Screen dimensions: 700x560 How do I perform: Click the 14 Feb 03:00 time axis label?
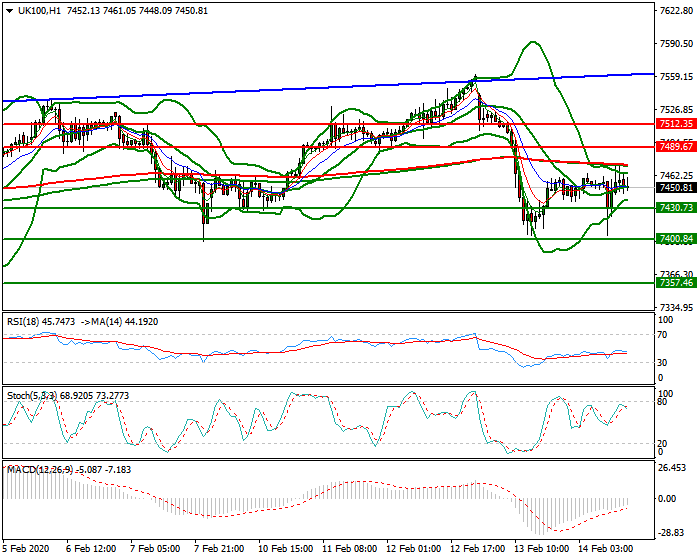click(606, 548)
